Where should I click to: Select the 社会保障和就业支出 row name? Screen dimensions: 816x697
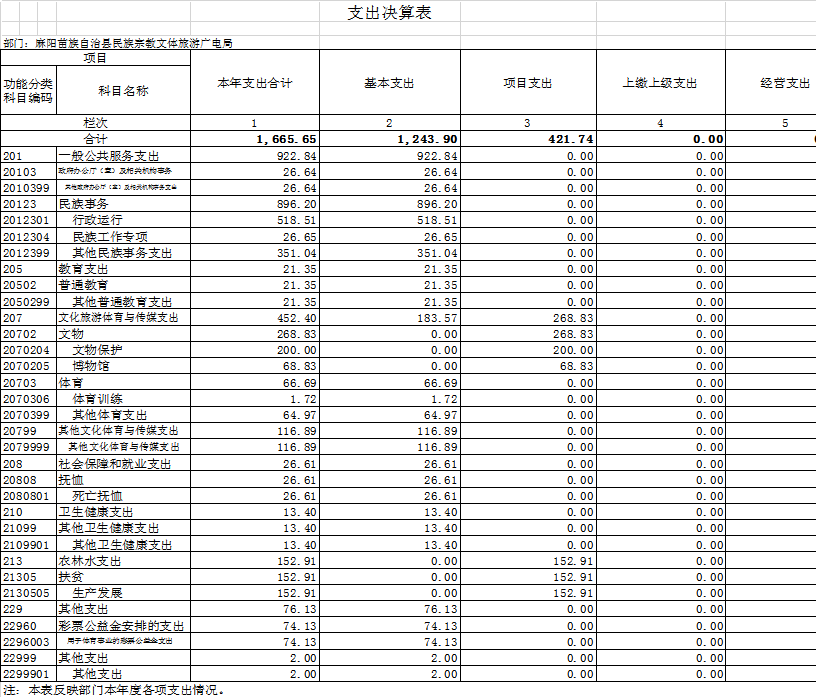click(115, 464)
